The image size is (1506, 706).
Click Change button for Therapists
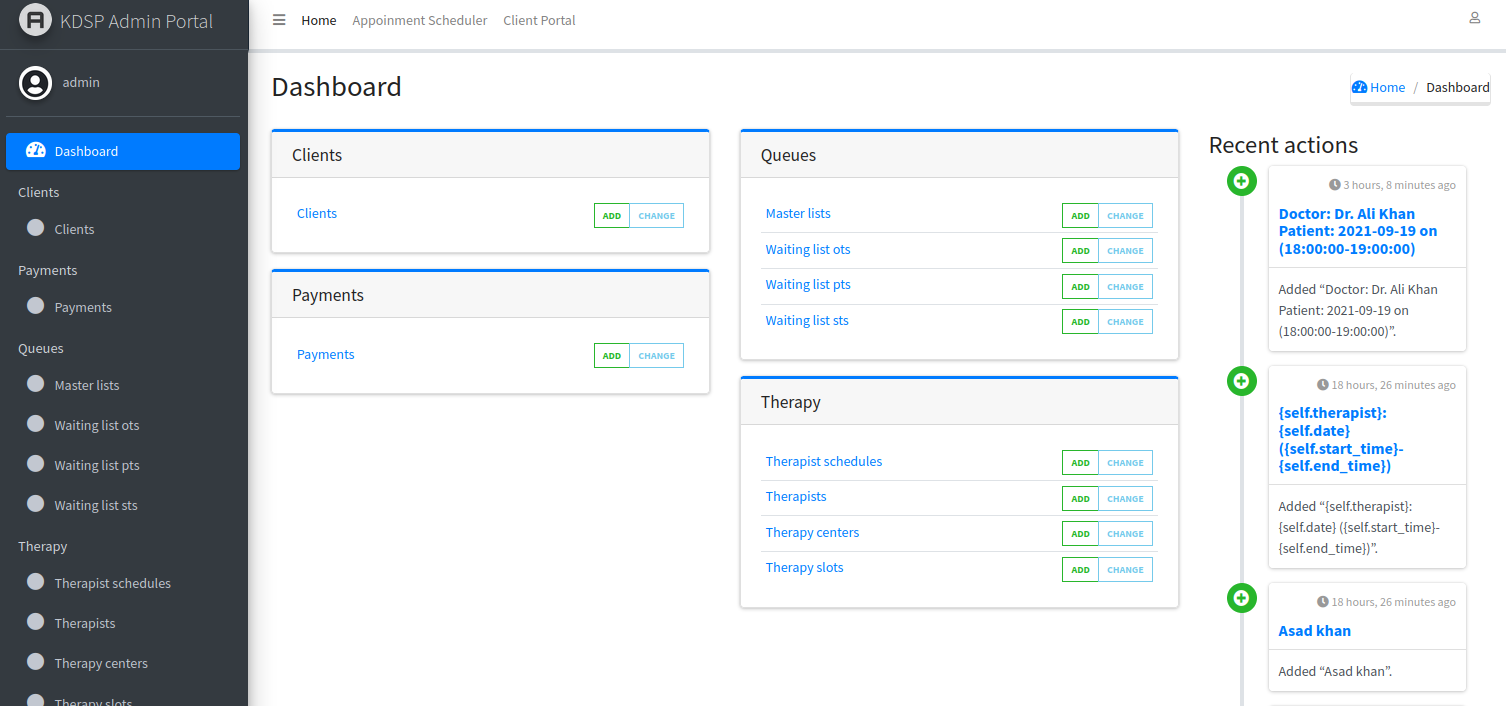click(x=1125, y=499)
